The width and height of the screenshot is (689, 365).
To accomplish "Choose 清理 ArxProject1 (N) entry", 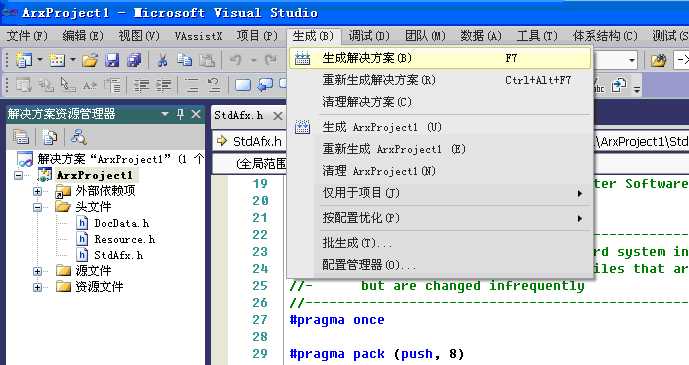I will pyautogui.click(x=440, y=171).
